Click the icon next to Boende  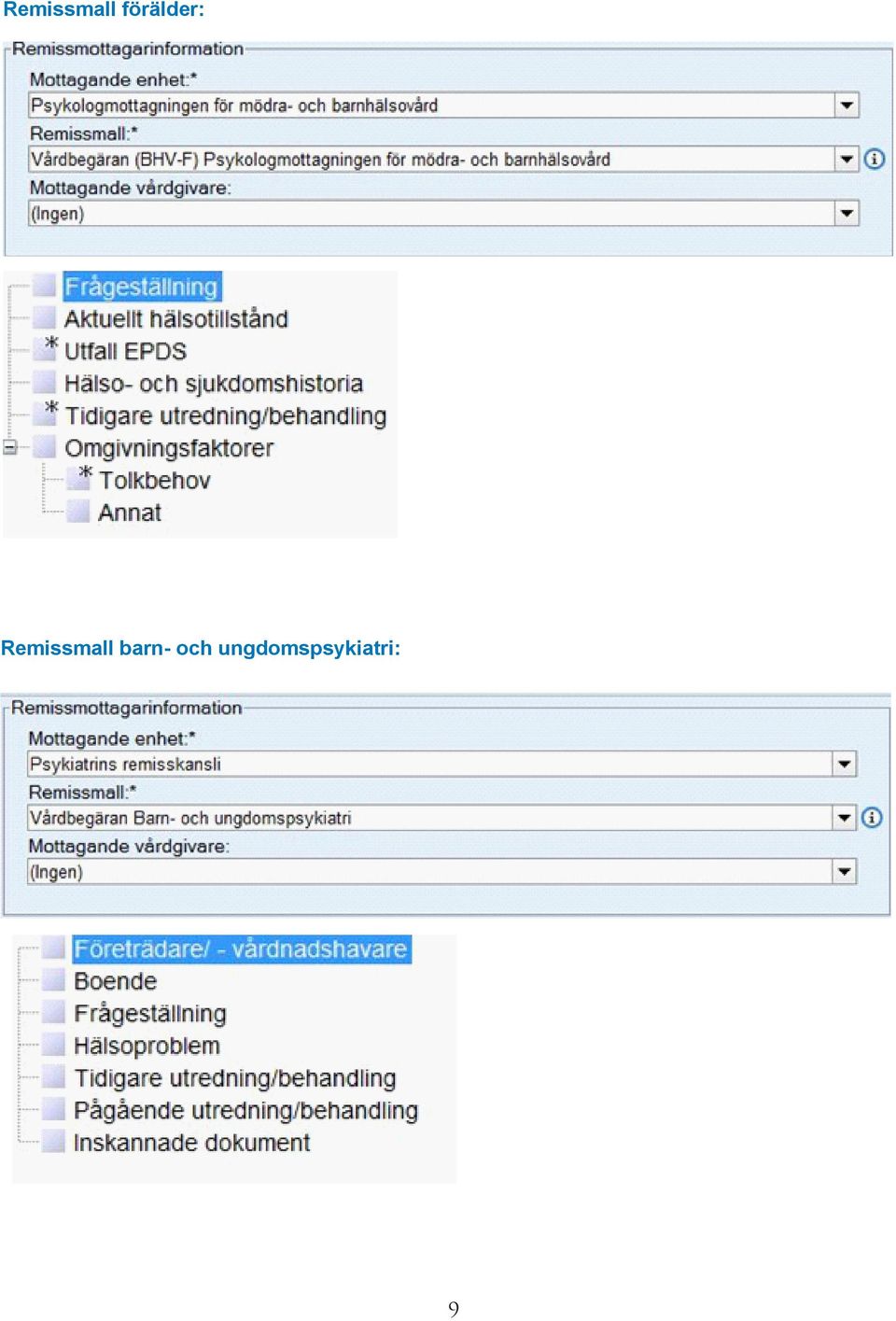[55, 979]
